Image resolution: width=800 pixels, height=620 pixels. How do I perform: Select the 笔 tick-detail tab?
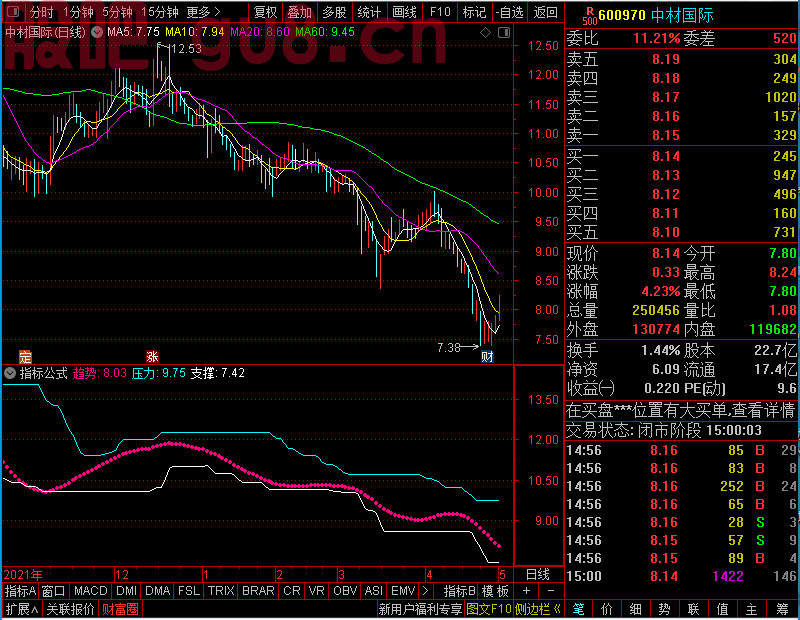point(578,609)
